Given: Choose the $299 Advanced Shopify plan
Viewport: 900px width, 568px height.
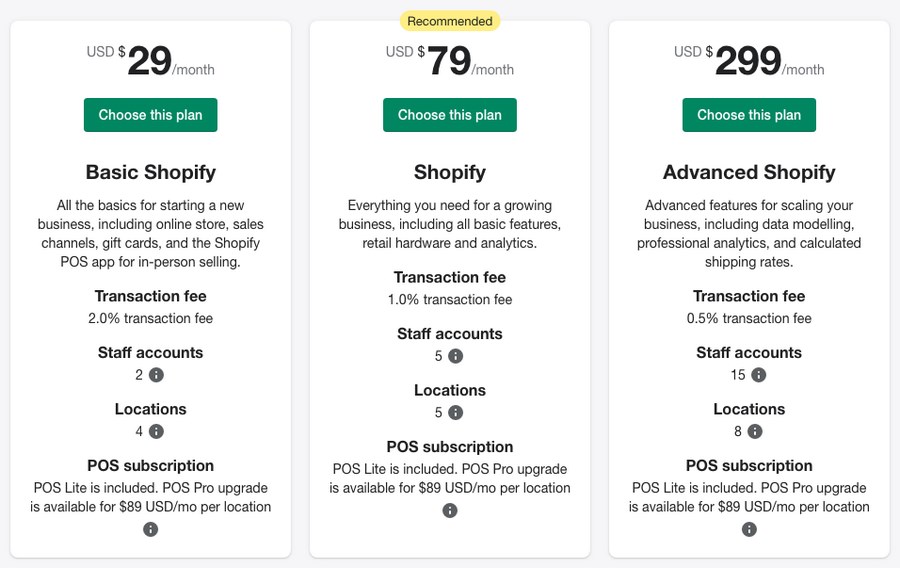Looking at the screenshot, I should (749, 115).
